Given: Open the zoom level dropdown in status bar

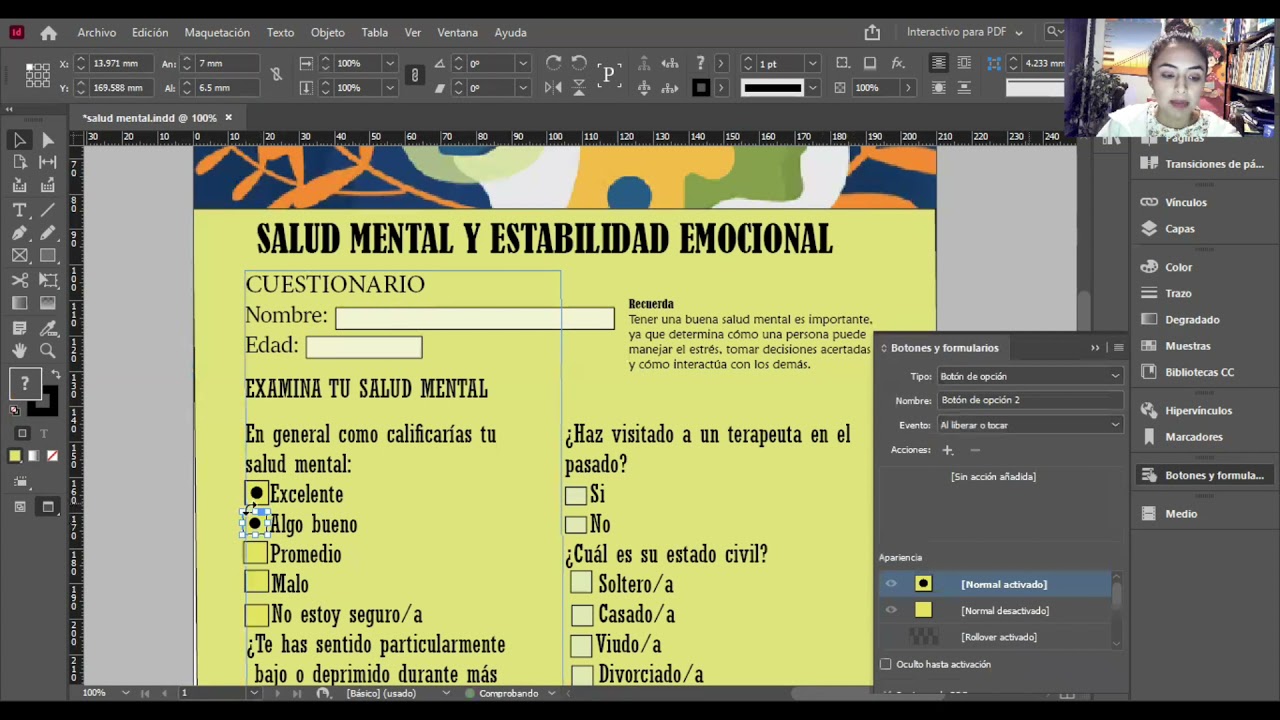Looking at the screenshot, I should click(x=125, y=693).
